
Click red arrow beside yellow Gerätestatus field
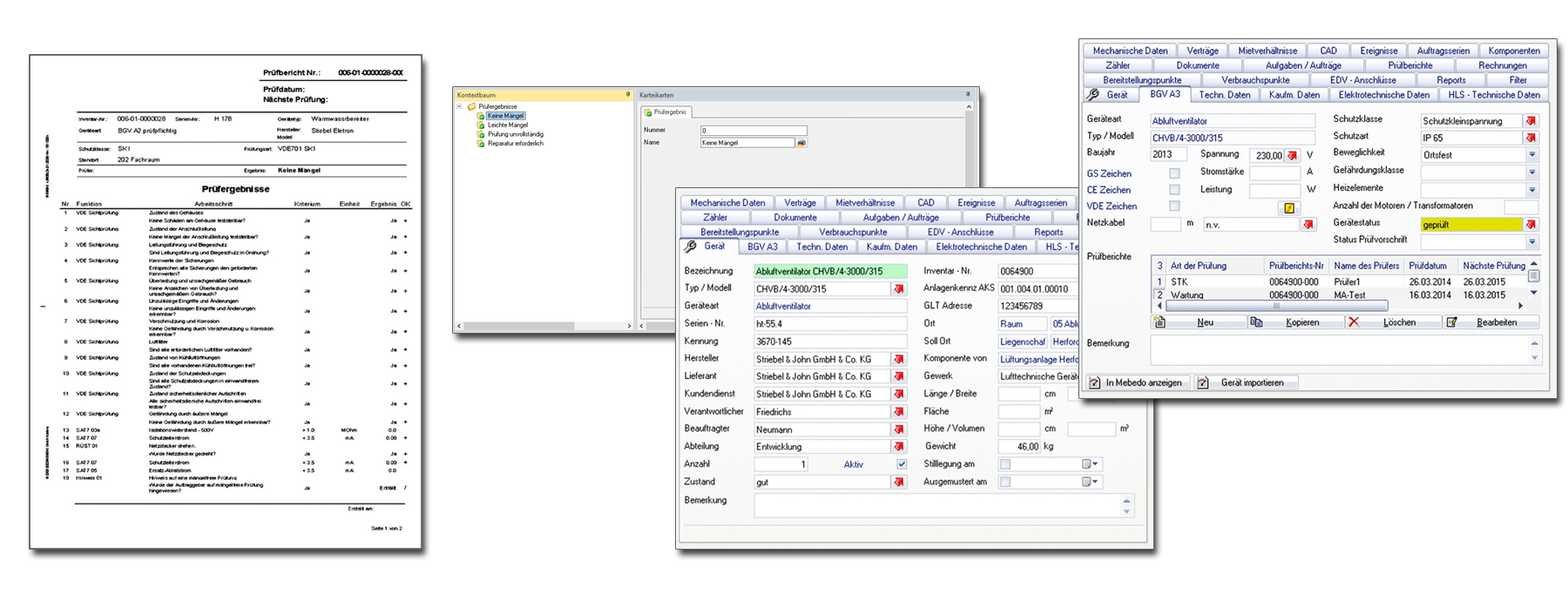click(x=1531, y=225)
